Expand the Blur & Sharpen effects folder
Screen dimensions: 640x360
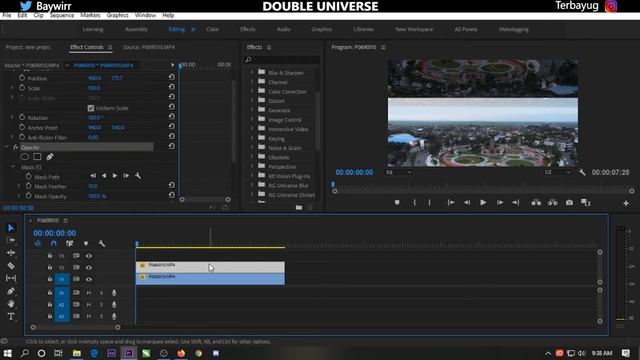pos(252,72)
